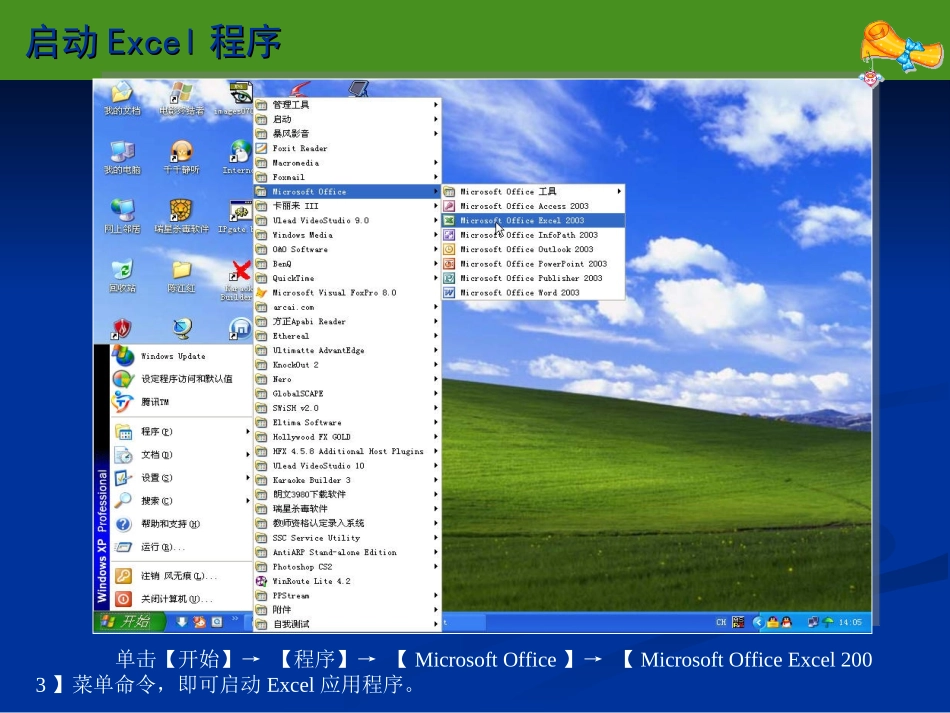The image size is (950, 713).
Task: Expand the 管理工具 submenu arrow
Action: (x=436, y=105)
